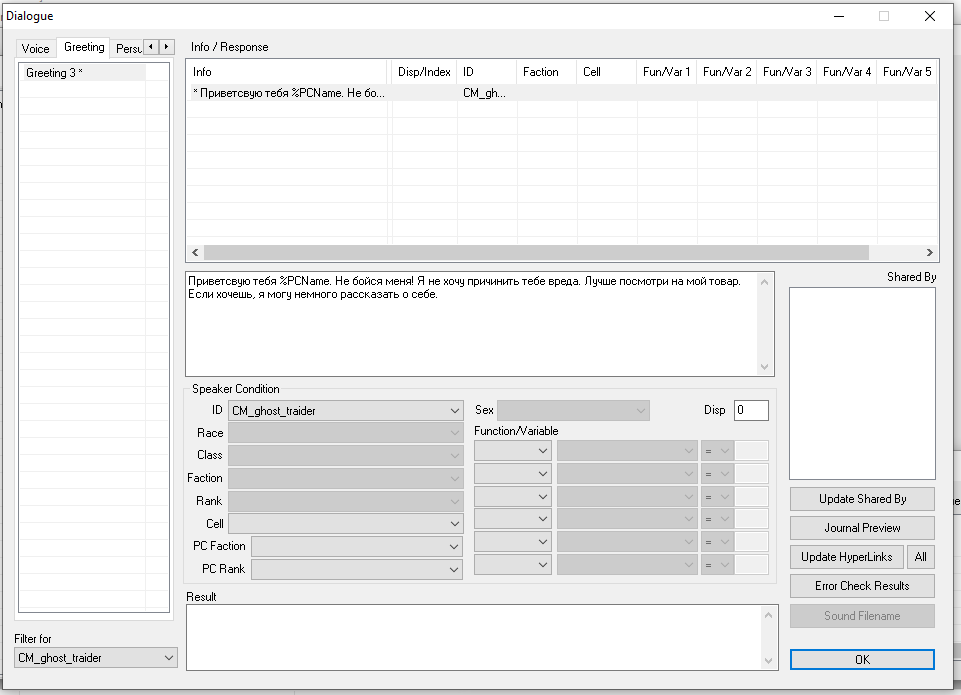
Task: Click the Faction column header in the Info list
Action: [x=547, y=72]
